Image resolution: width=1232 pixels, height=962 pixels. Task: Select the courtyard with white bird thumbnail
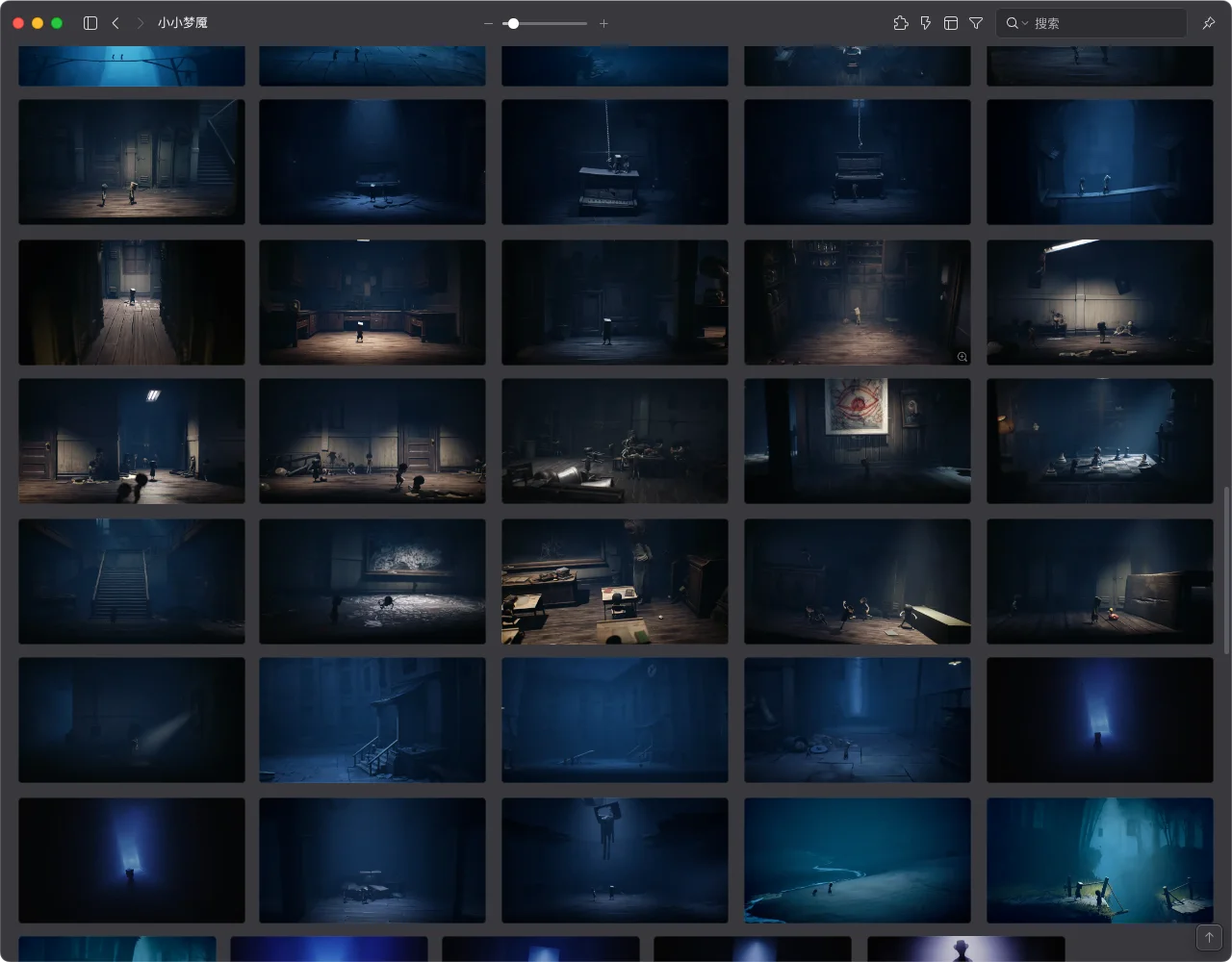[858, 720]
